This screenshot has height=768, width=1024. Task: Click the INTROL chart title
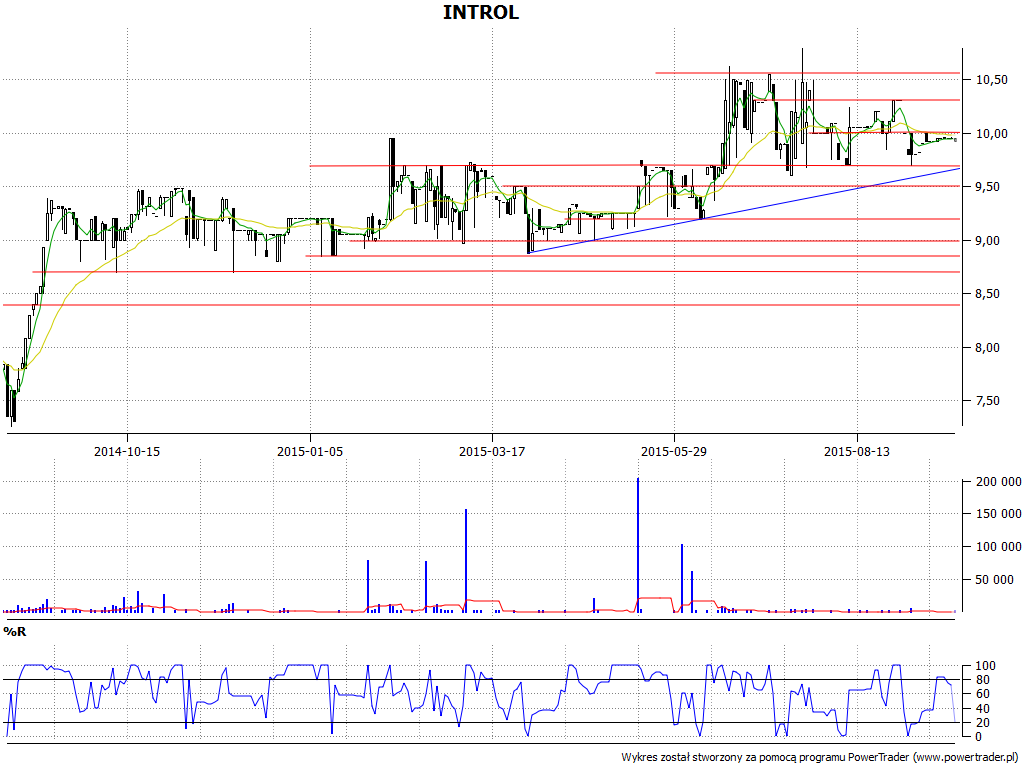pos(481,12)
